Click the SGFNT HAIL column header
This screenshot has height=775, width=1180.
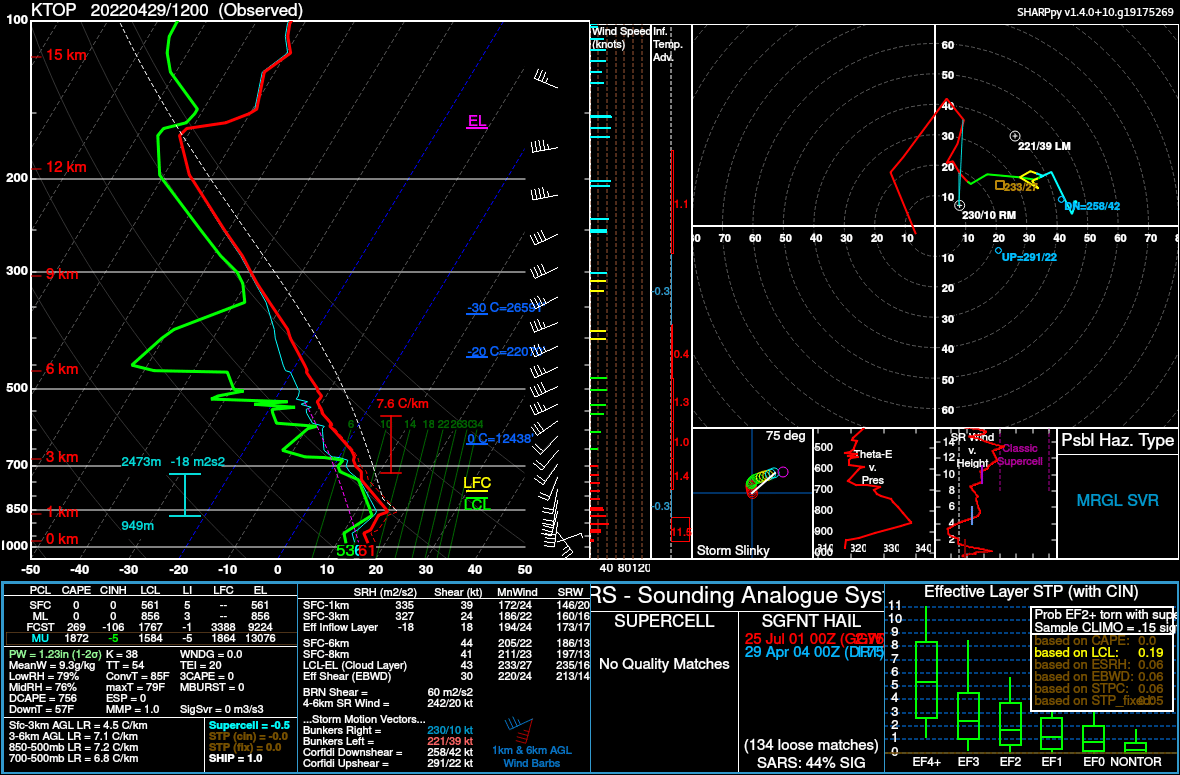point(808,621)
